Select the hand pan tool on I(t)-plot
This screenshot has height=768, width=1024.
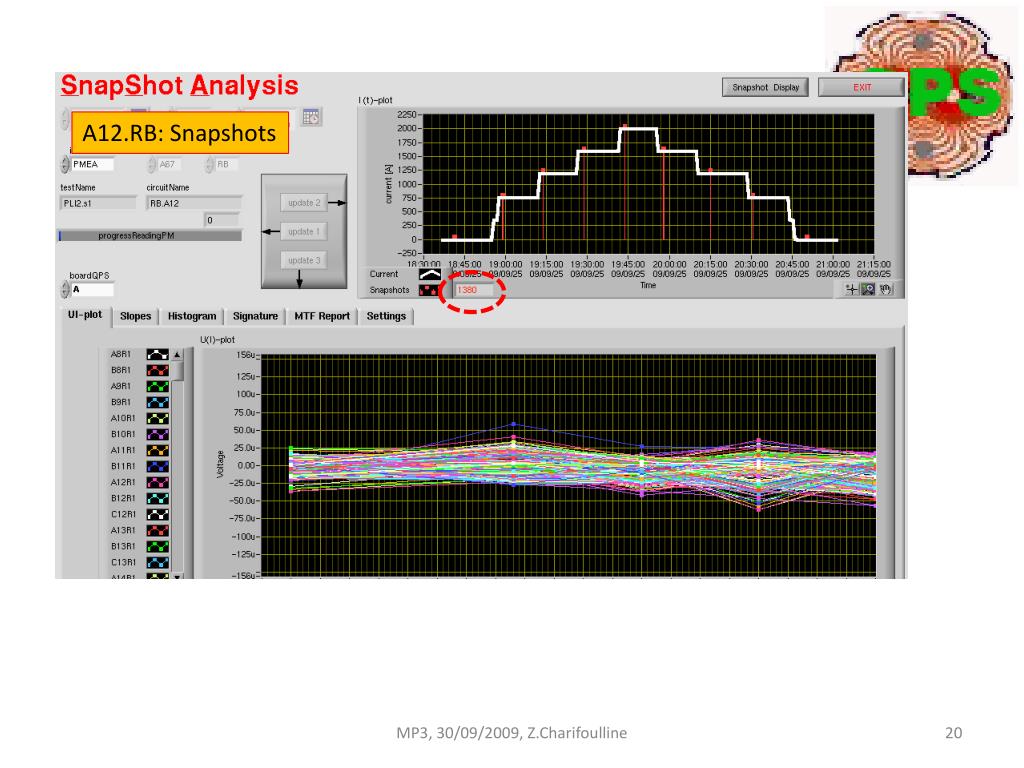(885, 289)
